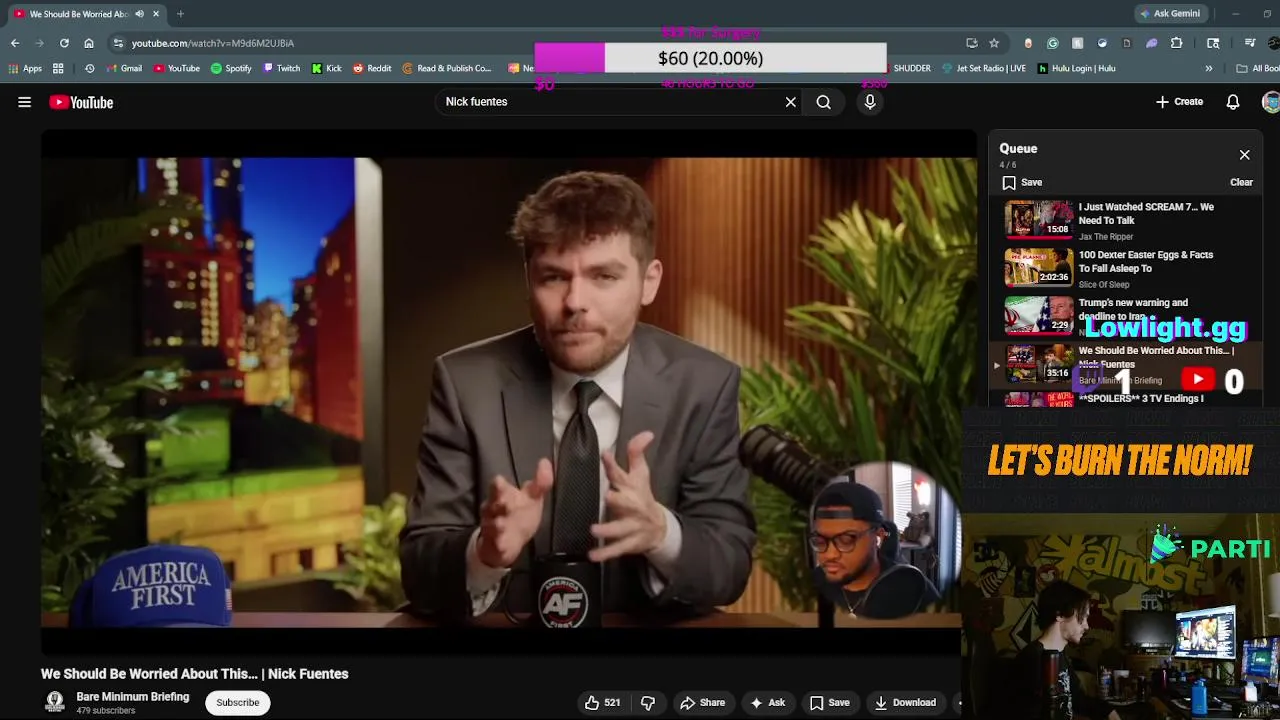
Task: Mute the tab via speaker icon
Action: 139,14
